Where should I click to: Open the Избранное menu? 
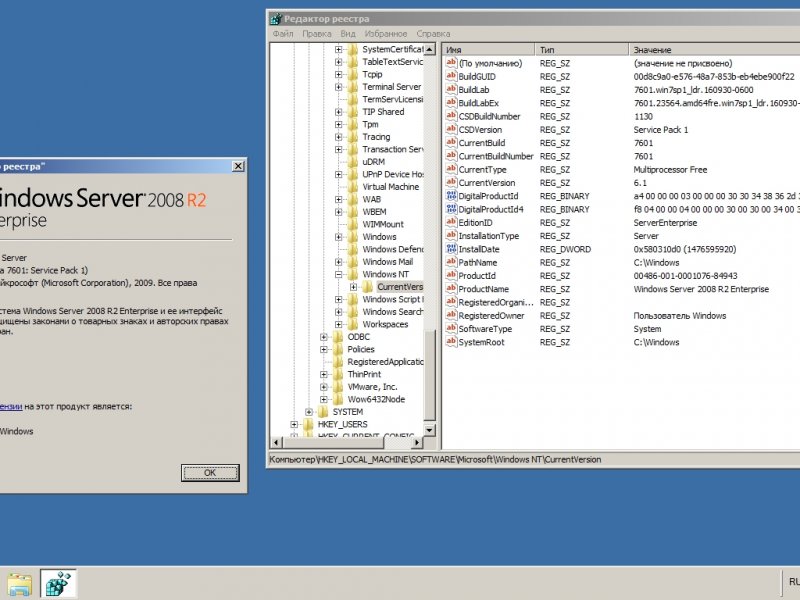pyautogui.click(x=386, y=34)
